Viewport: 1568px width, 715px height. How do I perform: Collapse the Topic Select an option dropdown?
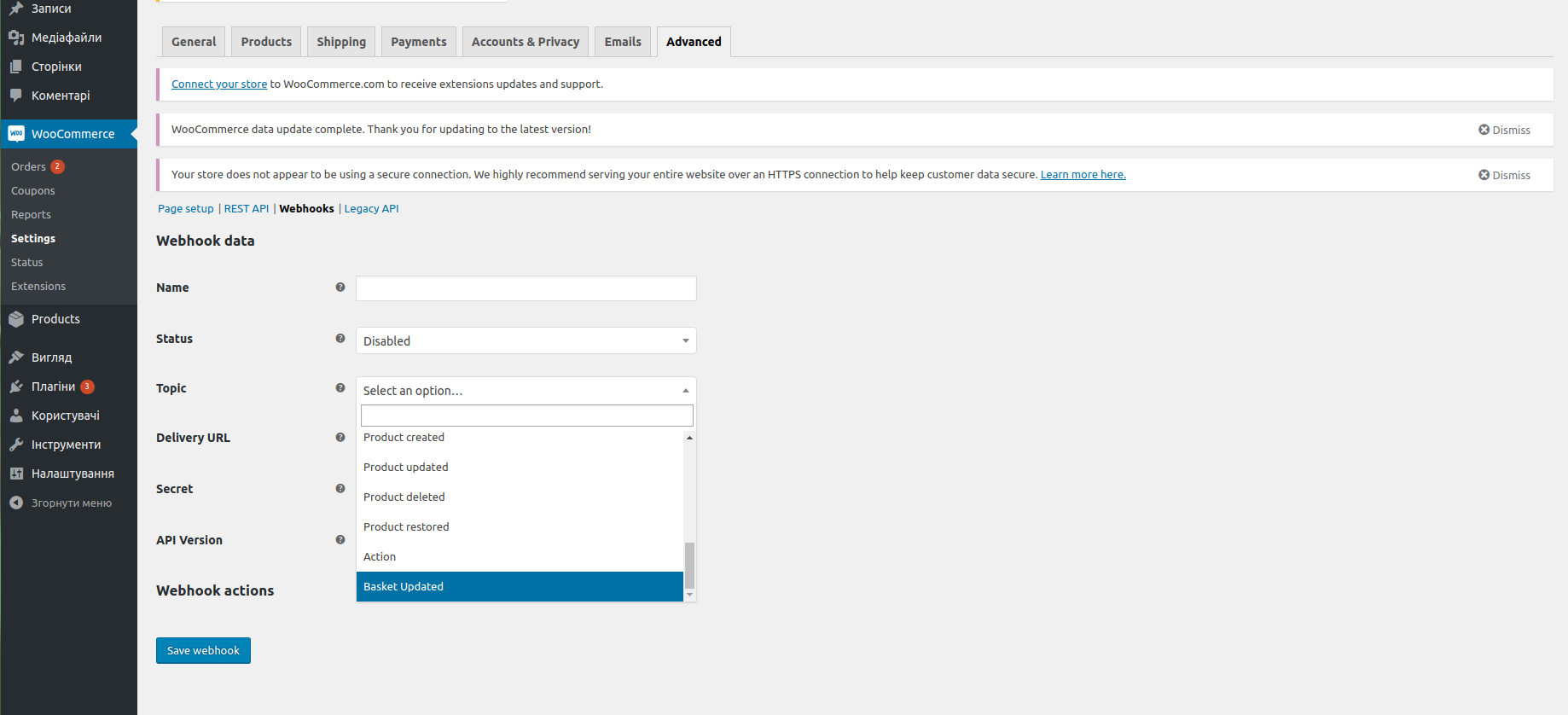tap(526, 390)
